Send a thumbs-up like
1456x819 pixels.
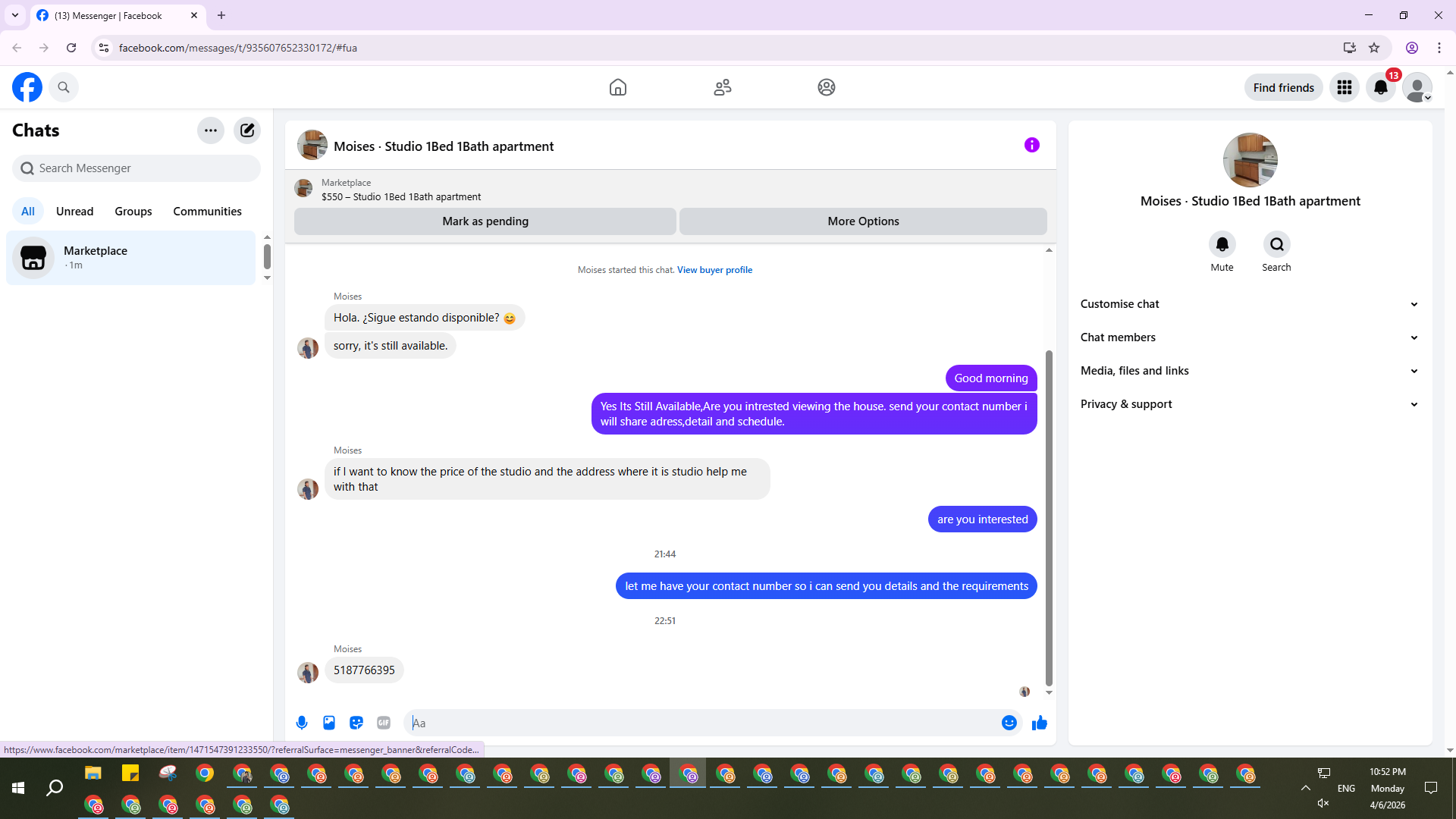(x=1040, y=723)
